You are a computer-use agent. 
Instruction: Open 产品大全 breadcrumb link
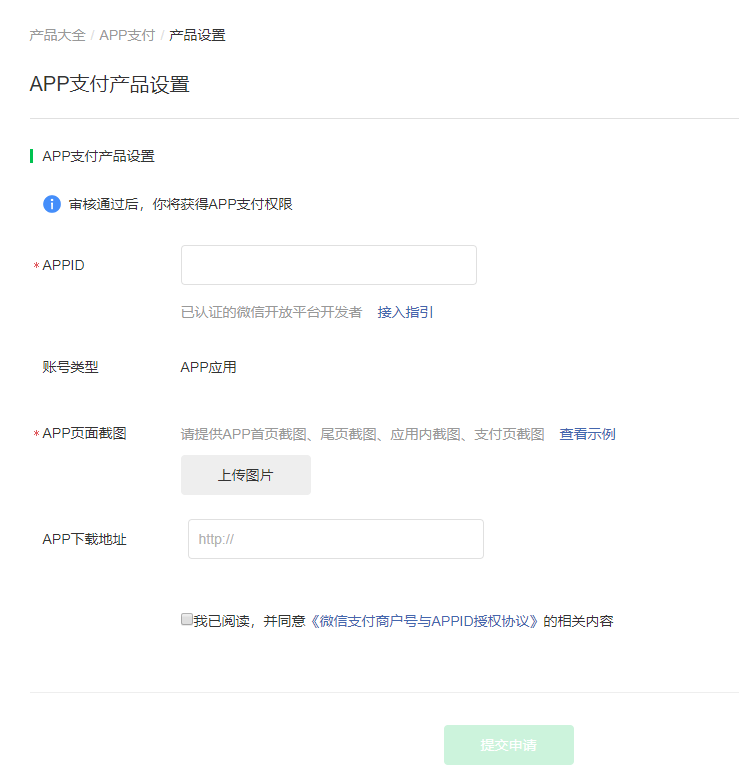[57, 35]
